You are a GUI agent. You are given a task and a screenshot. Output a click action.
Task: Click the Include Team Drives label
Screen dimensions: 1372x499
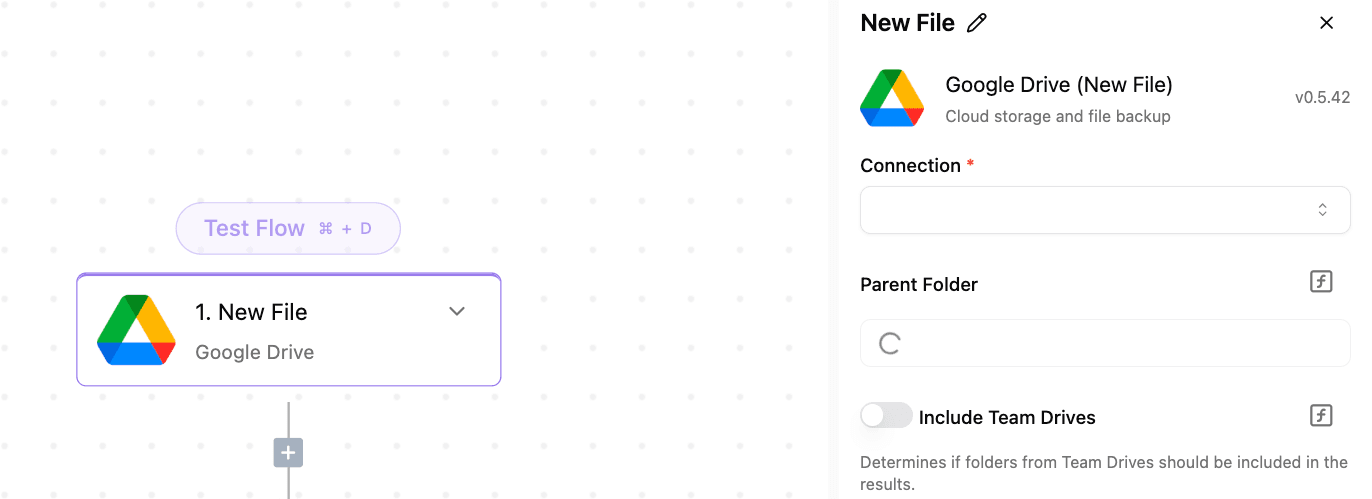[x=1007, y=418]
